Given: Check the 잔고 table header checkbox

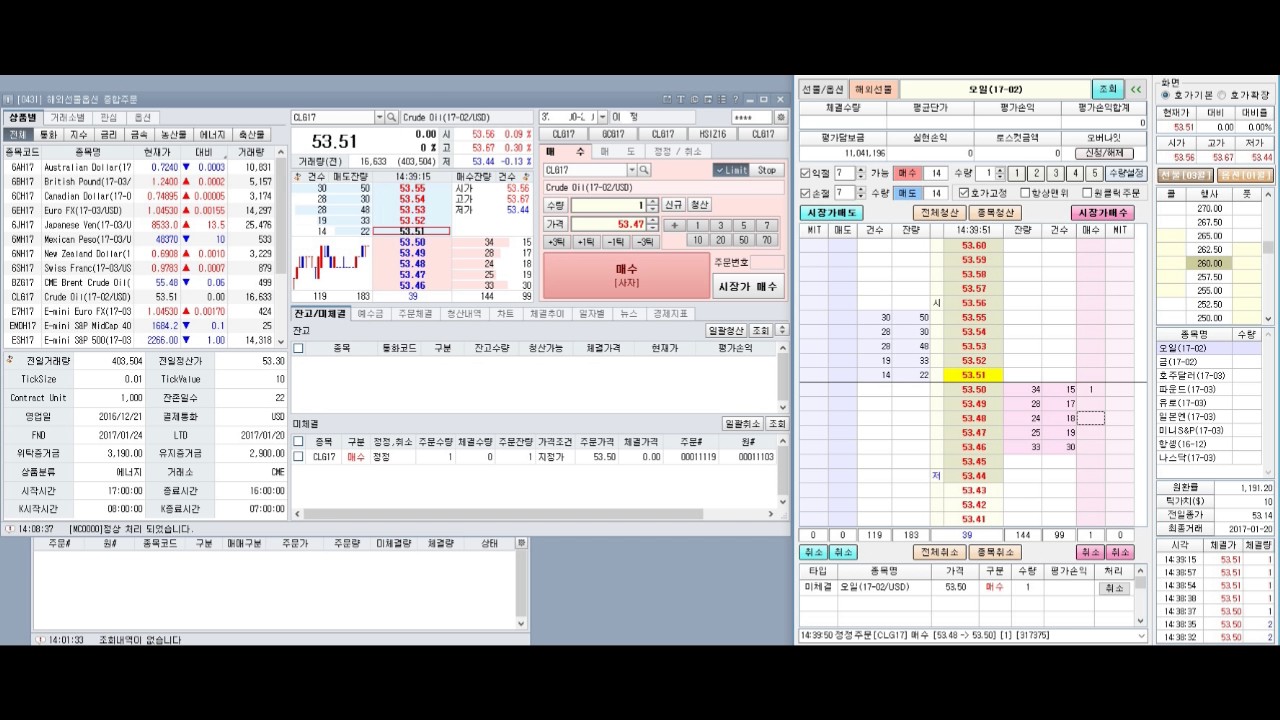Looking at the screenshot, I should [x=298, y=348].
